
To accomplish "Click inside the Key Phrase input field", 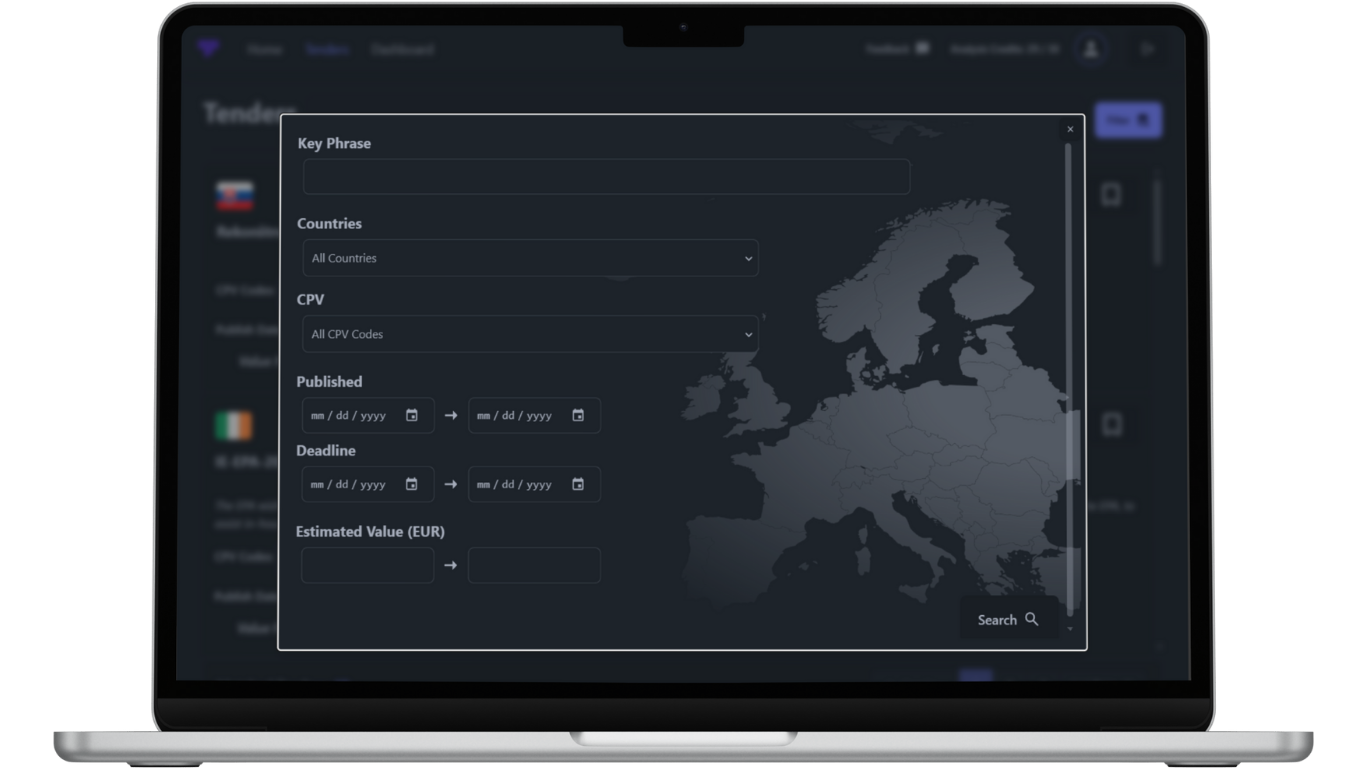I will point(606,176).
